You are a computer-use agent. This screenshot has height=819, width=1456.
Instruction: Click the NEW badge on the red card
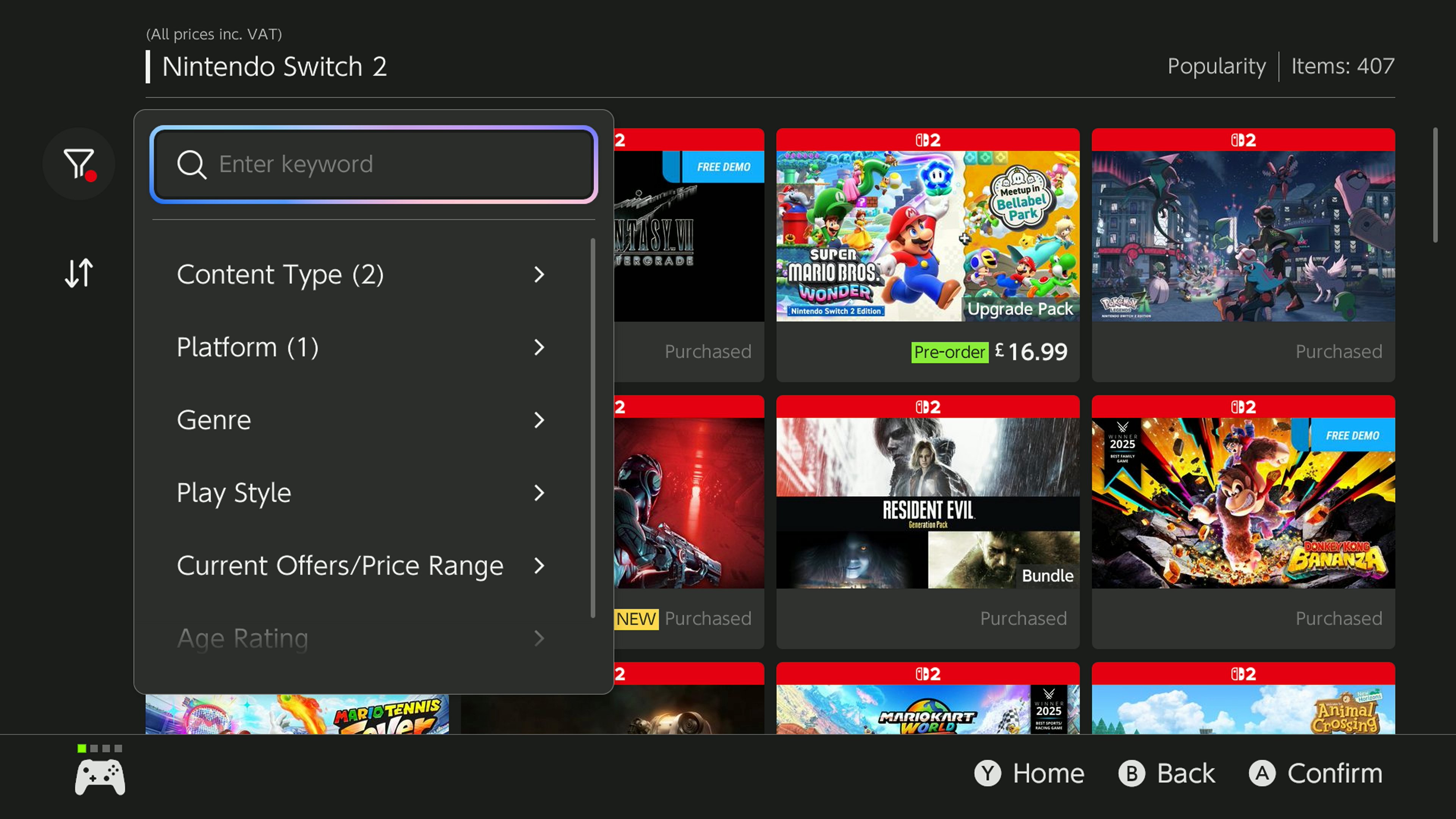(637, 619)
